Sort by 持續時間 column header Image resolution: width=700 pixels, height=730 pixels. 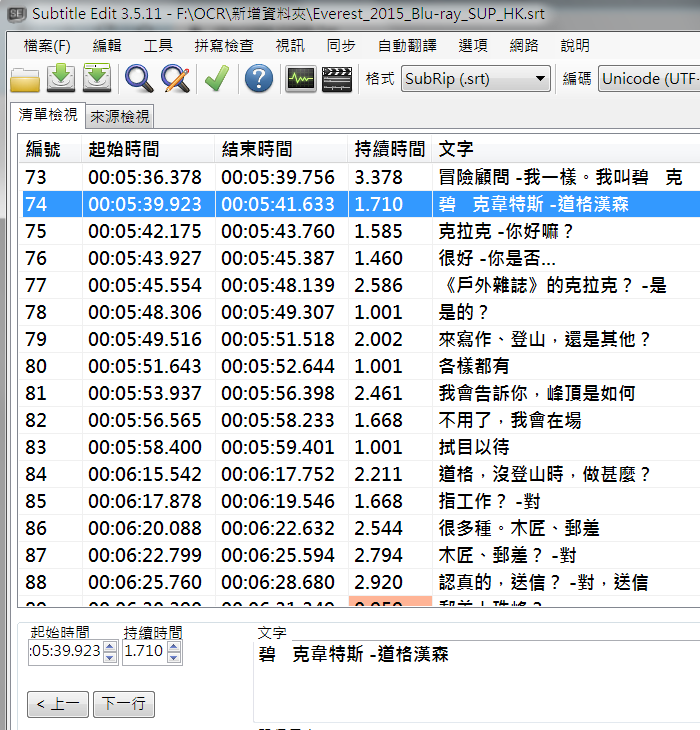point(390,149)
